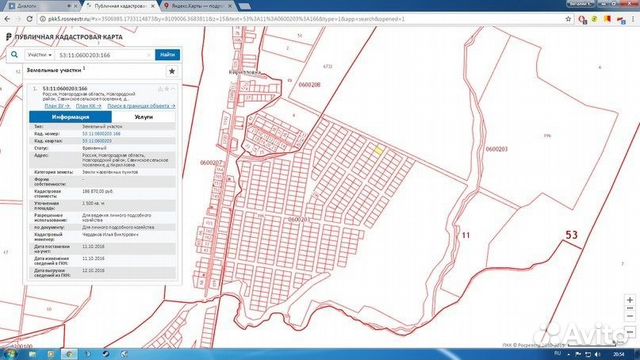
Task: Open the 'Участки' search type dropdown
Action: pyautogui.click(x=39, y=55)
